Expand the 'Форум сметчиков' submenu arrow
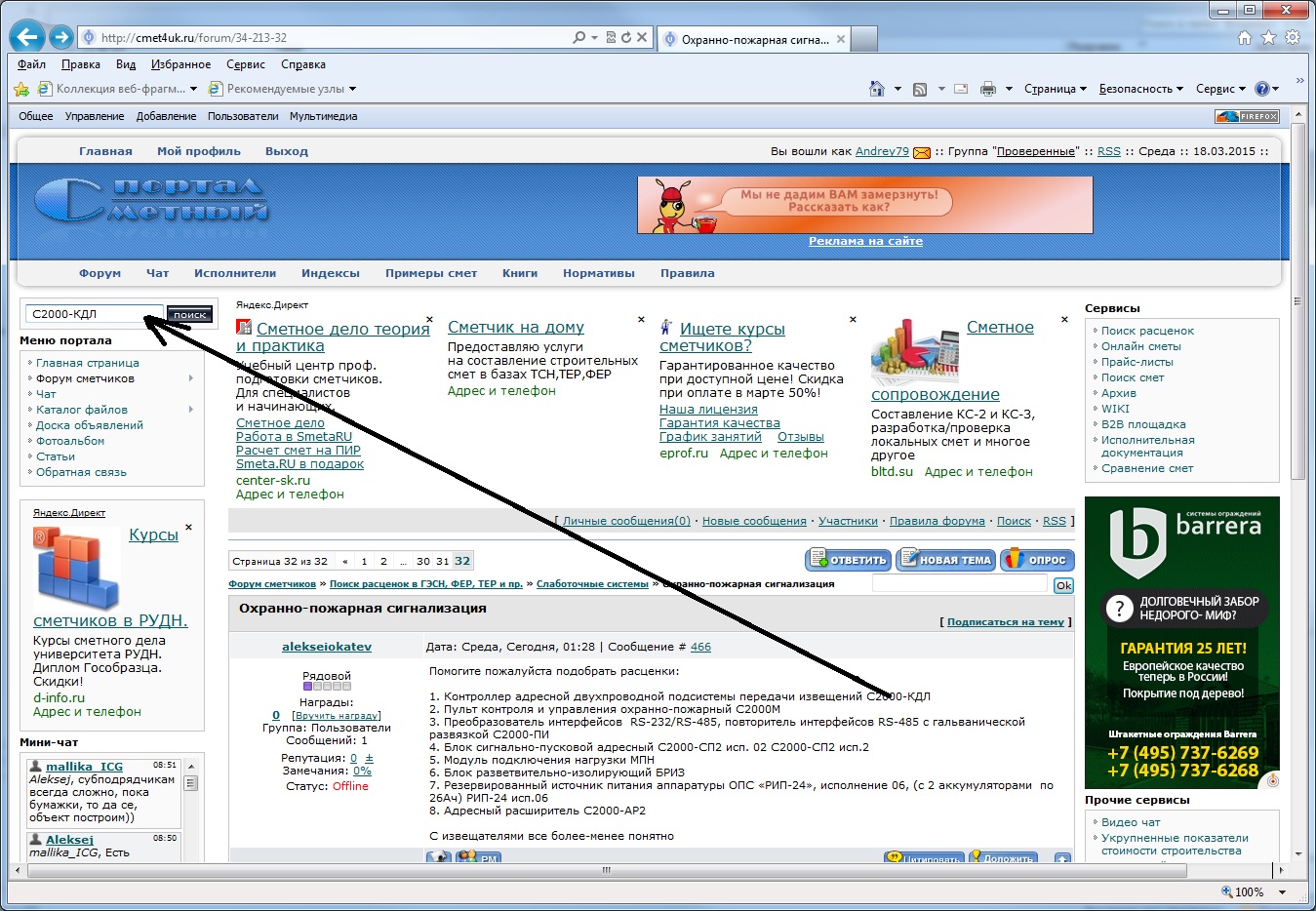The height and width of the screenshot is (911, 1316). coord(190,378)
